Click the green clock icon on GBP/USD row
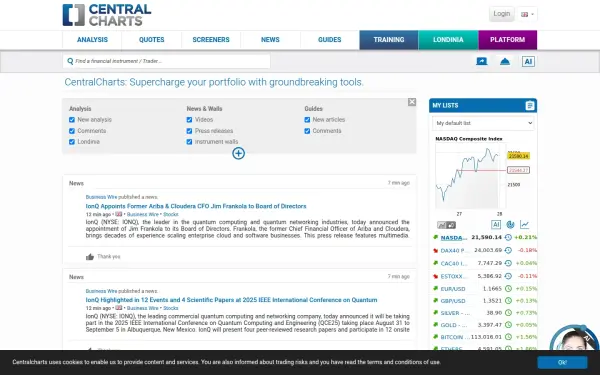 [508, 301]
